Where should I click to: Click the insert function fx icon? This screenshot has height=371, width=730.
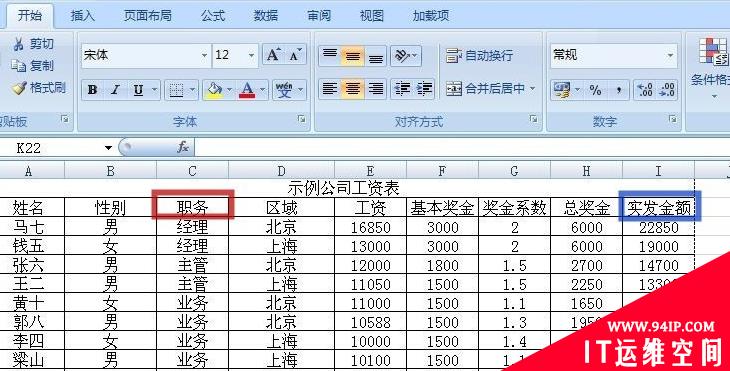(183, 147)
